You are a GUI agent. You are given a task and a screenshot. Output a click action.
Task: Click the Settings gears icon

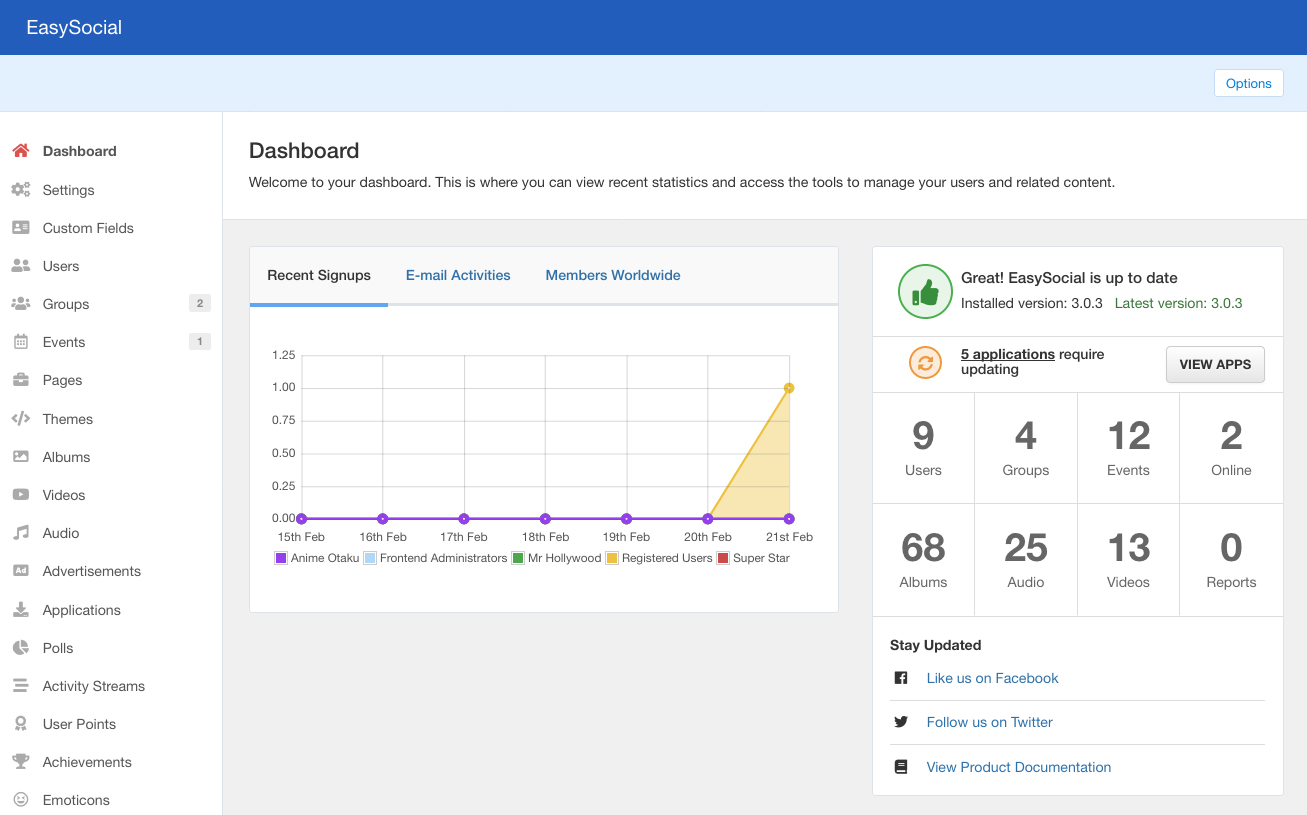click(x=20, y=190)
